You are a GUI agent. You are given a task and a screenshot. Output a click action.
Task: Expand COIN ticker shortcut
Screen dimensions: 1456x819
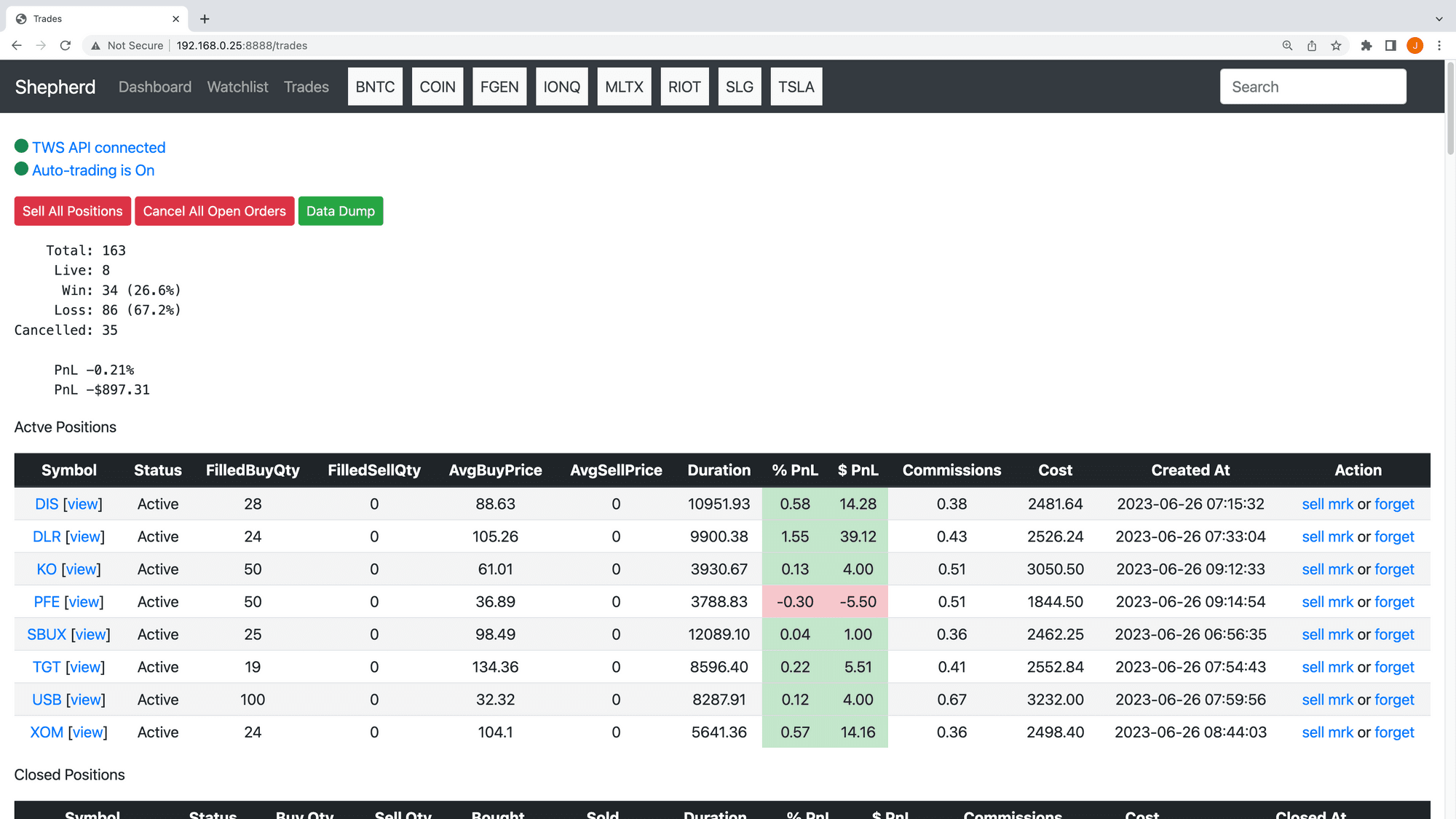437,86
